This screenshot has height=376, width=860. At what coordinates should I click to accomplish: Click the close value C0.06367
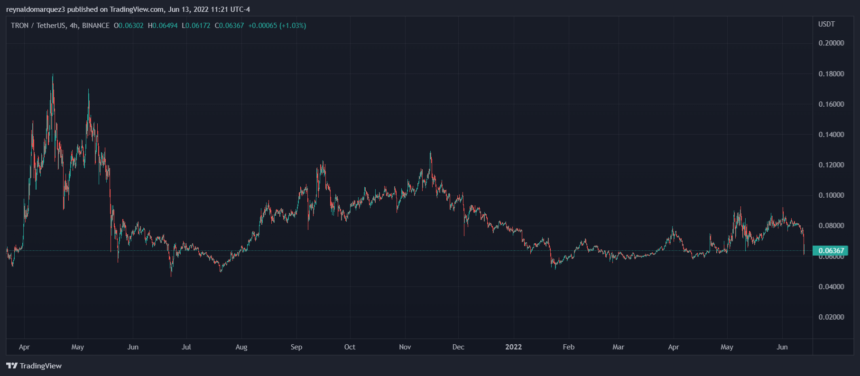tap(229, 25)
